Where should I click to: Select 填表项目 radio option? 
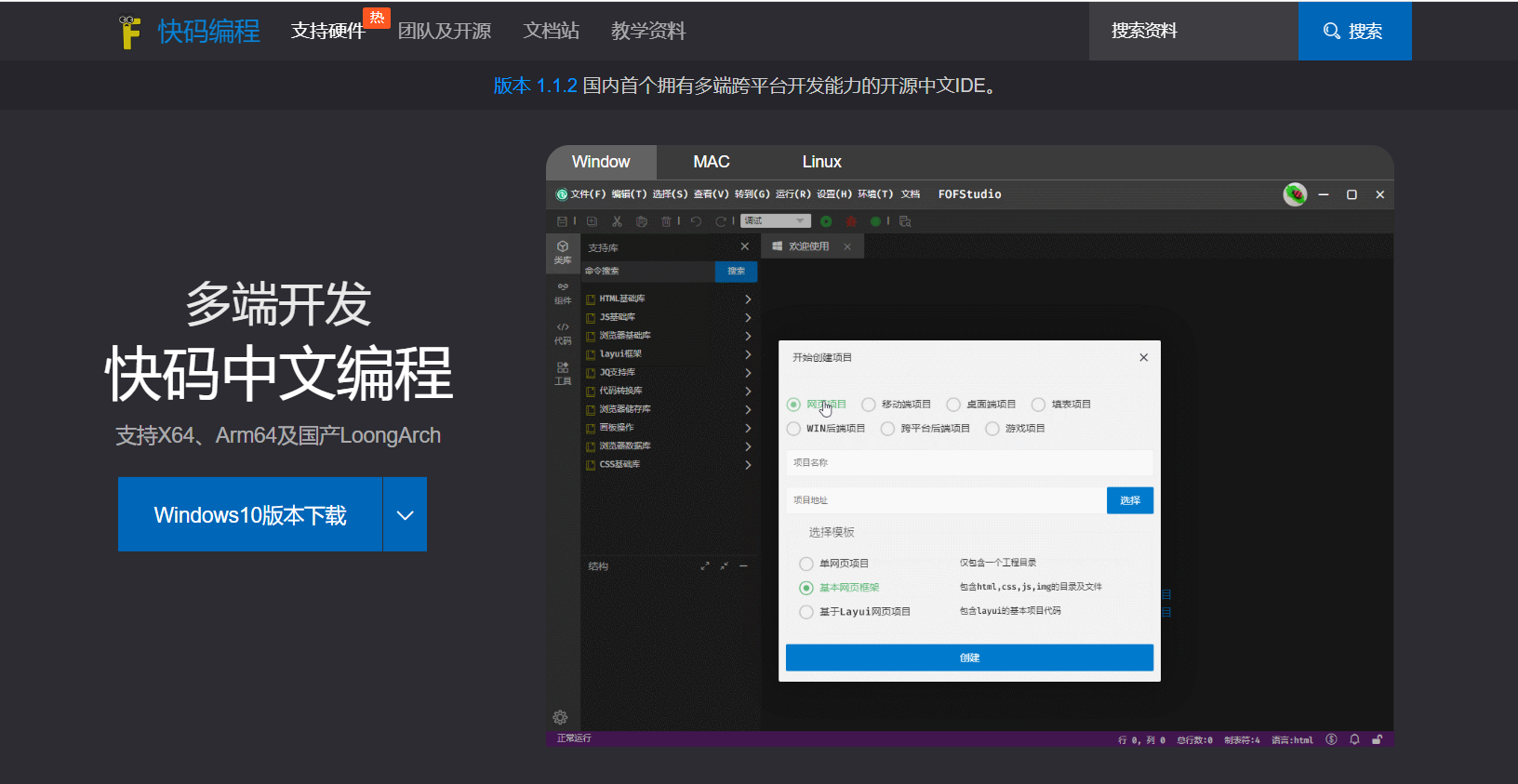tap(1038, 405)
